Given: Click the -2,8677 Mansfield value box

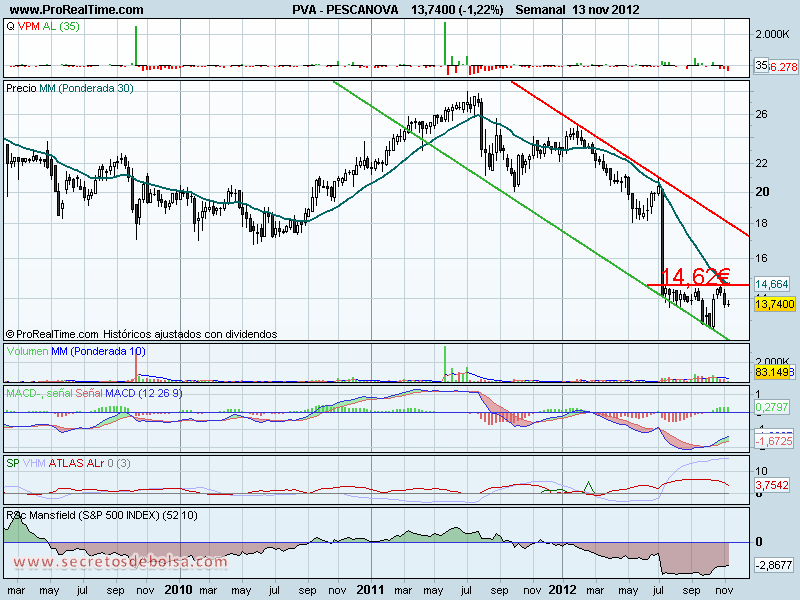Looking at the screenshot, I should click(774, 565).
